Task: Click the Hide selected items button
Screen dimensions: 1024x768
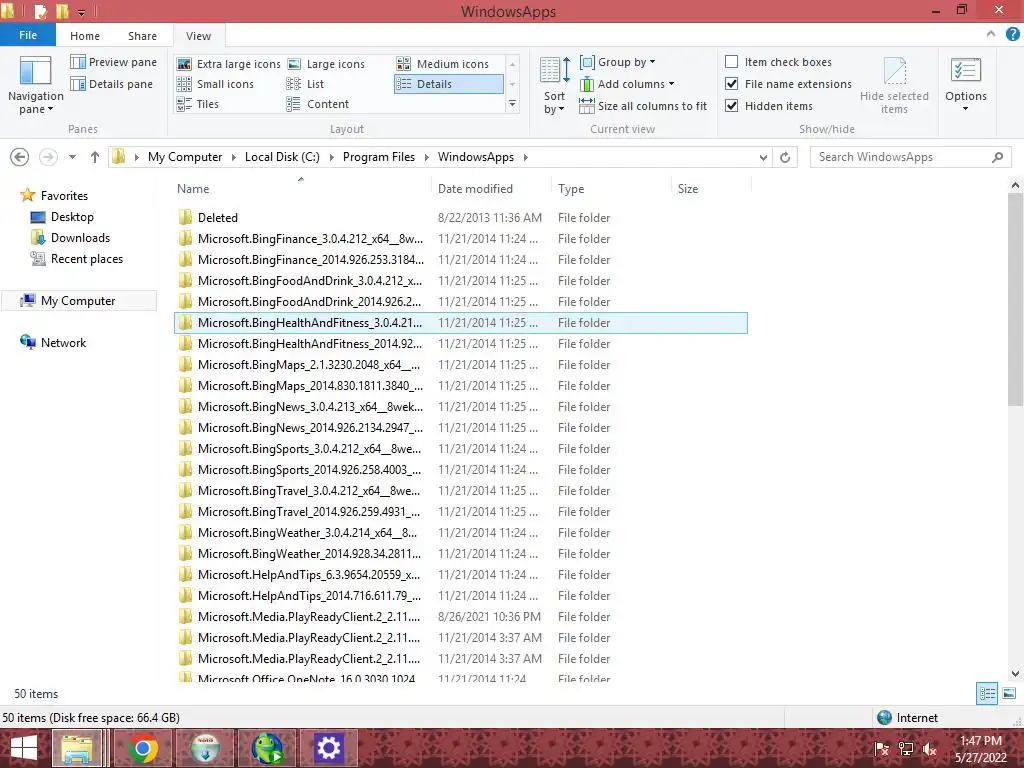Action: tap(894, 85)
